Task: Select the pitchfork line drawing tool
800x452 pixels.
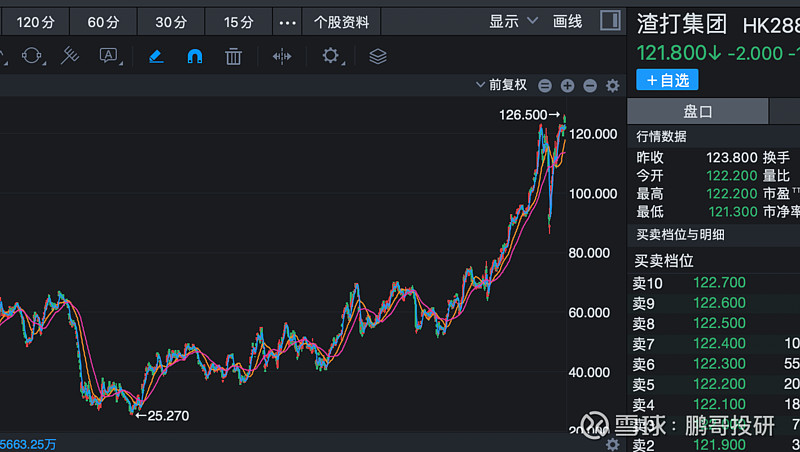Action: point(70,56)
